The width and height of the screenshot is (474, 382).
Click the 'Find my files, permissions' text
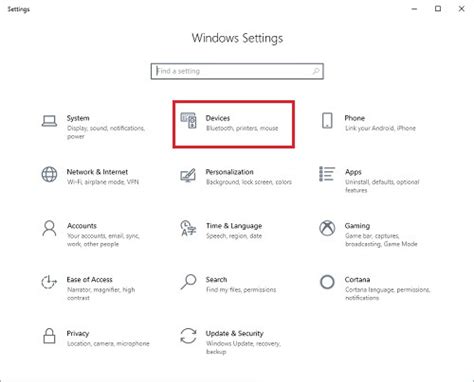pyautogui.click(x=241, y=290)
